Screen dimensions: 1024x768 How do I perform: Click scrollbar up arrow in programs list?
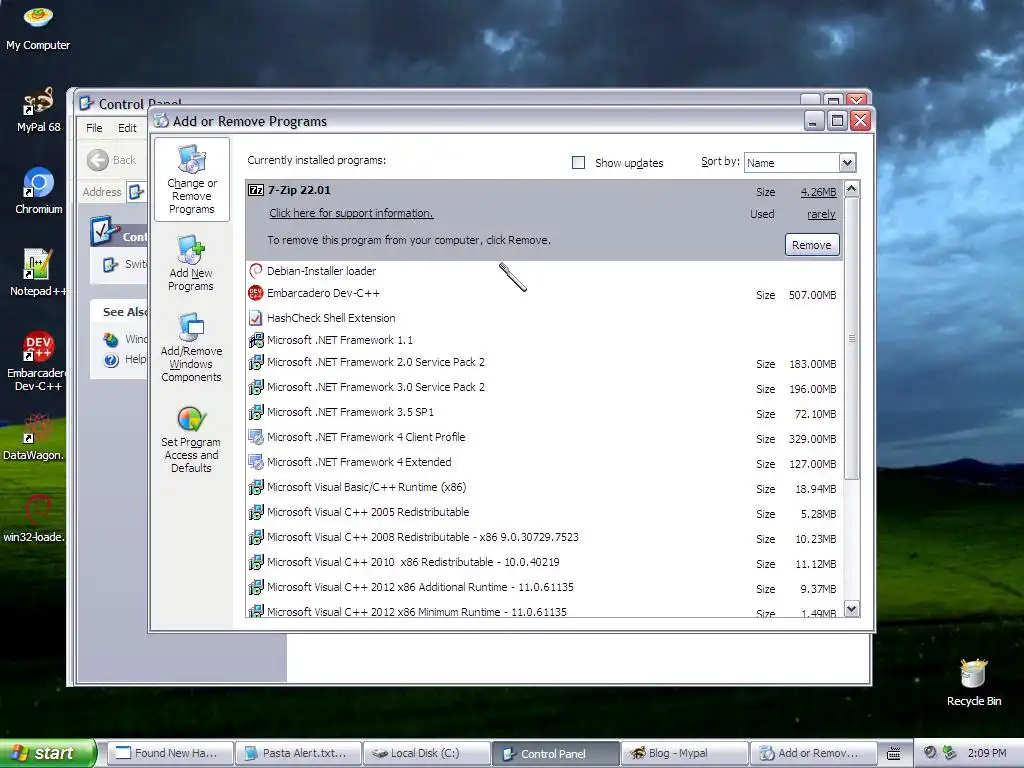point(852,189)
